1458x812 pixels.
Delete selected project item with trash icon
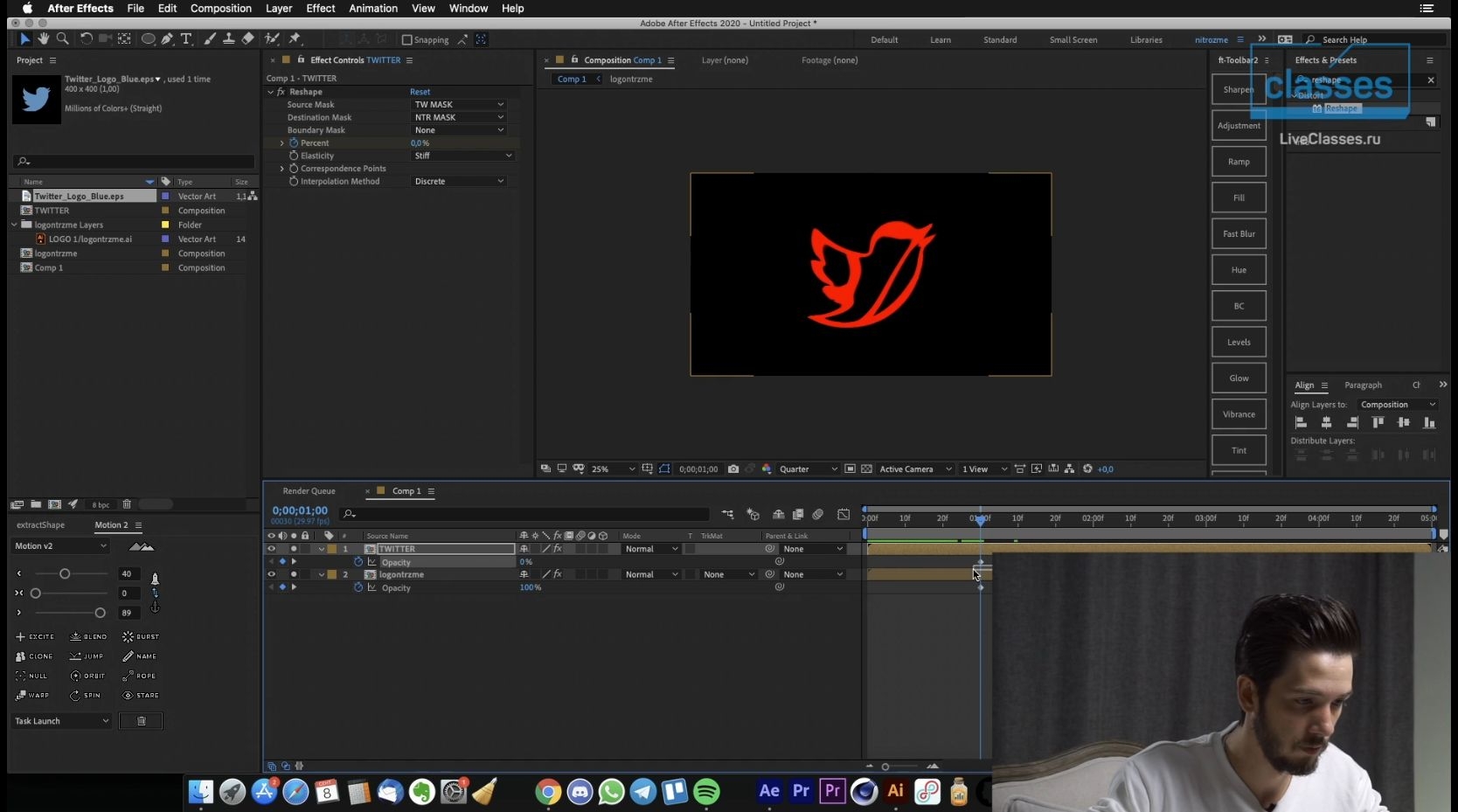point(127,504)
